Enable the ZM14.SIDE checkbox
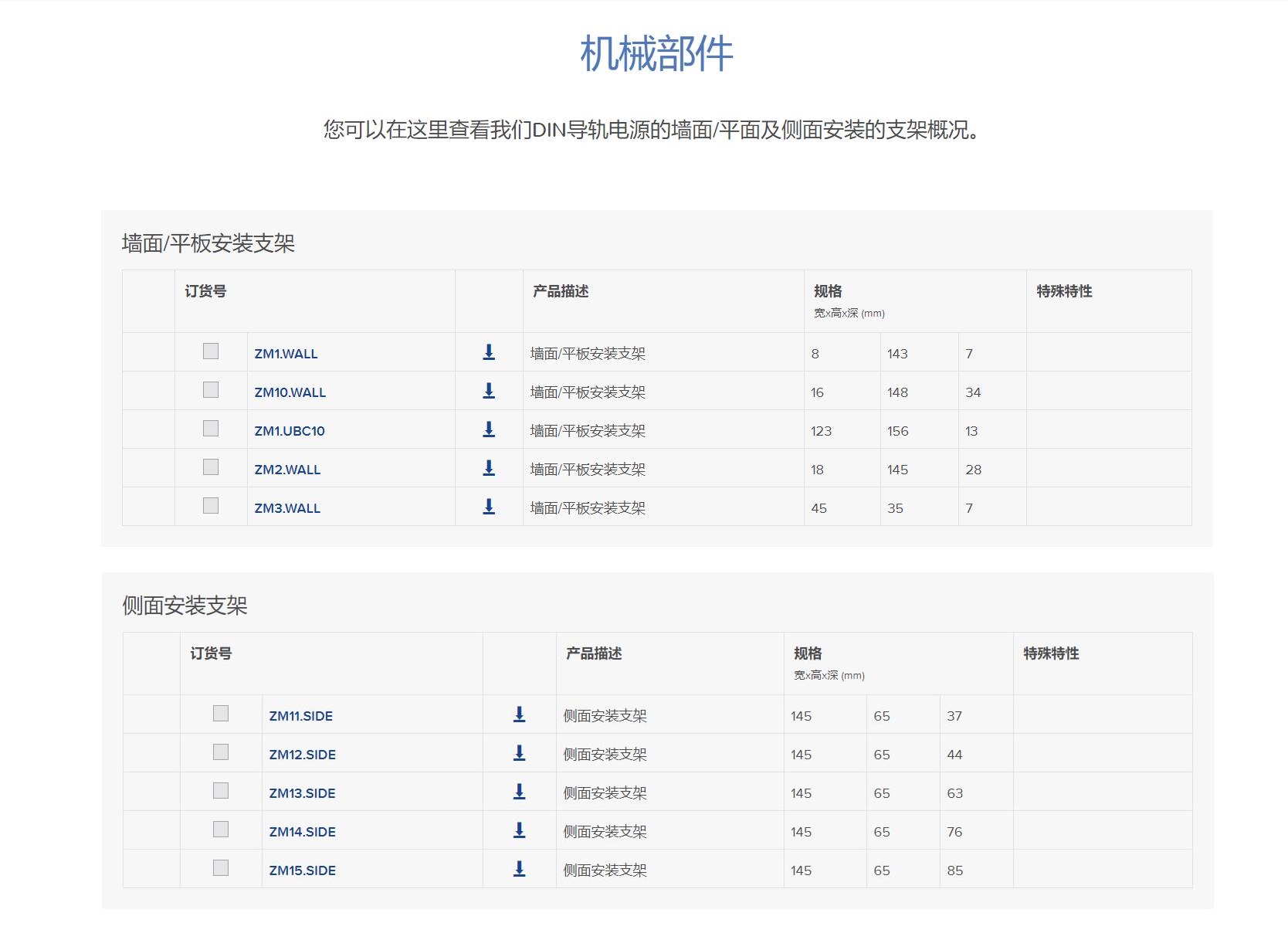This screenshot has height=940, width=1288. click(221, 830)
